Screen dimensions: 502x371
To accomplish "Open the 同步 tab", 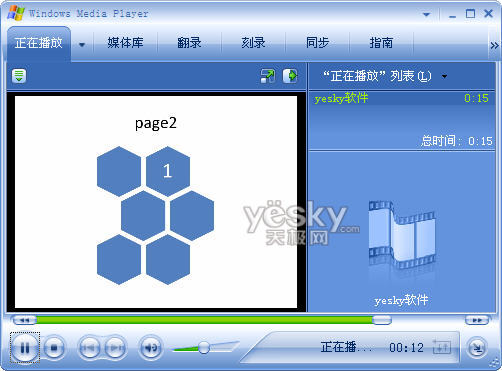I will point(317,43).
